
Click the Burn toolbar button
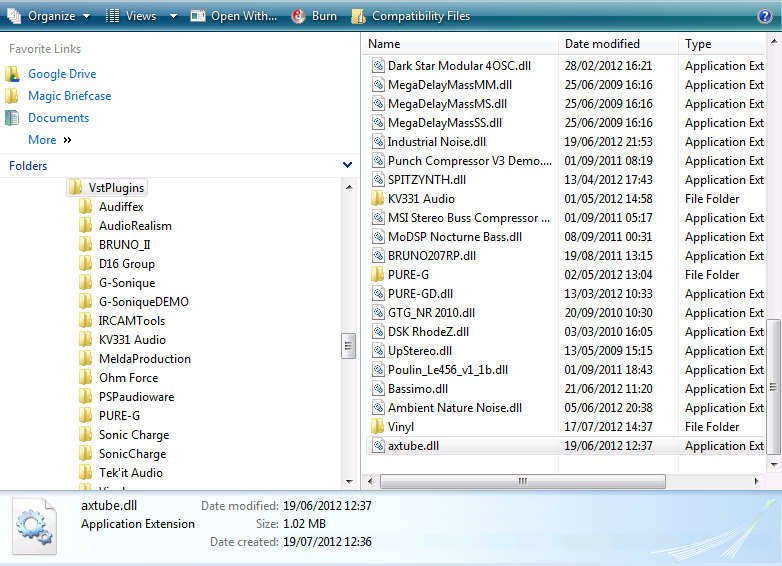pyautogui.click(x=315, y=16)
